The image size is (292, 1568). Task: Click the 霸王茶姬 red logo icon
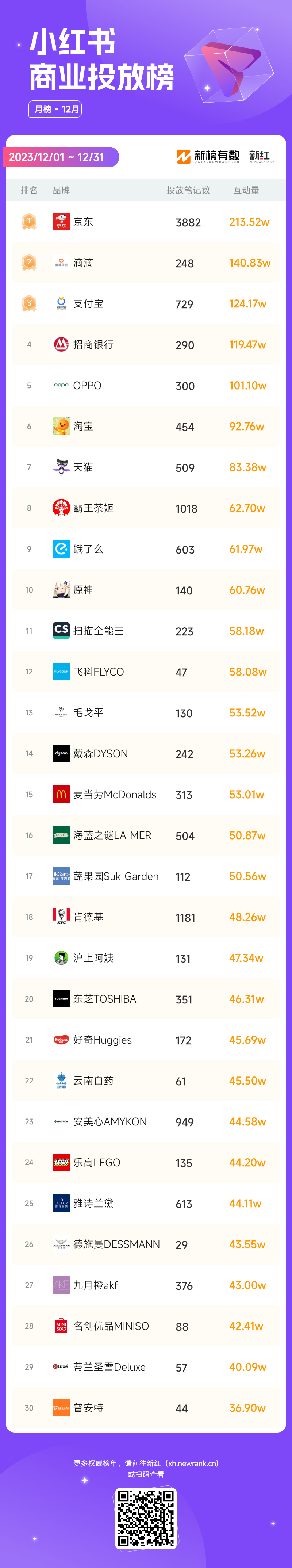(61, 508)
